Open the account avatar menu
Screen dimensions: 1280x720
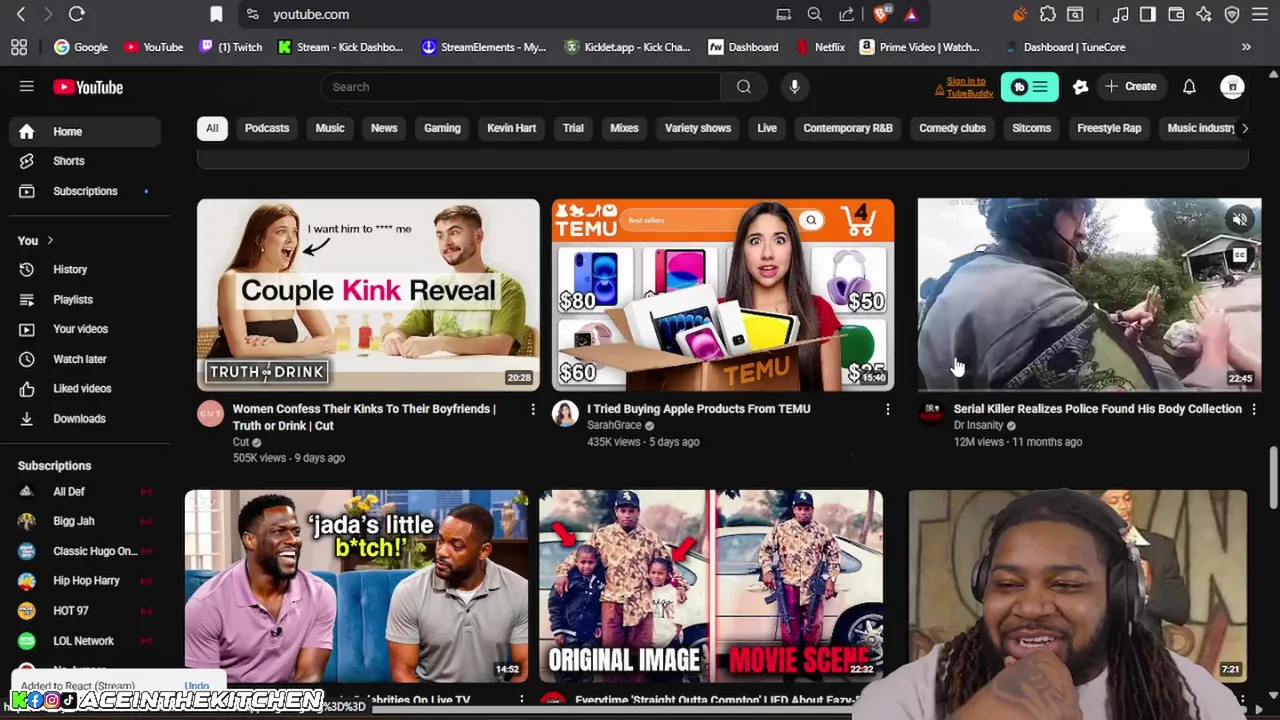[1232, 87]
